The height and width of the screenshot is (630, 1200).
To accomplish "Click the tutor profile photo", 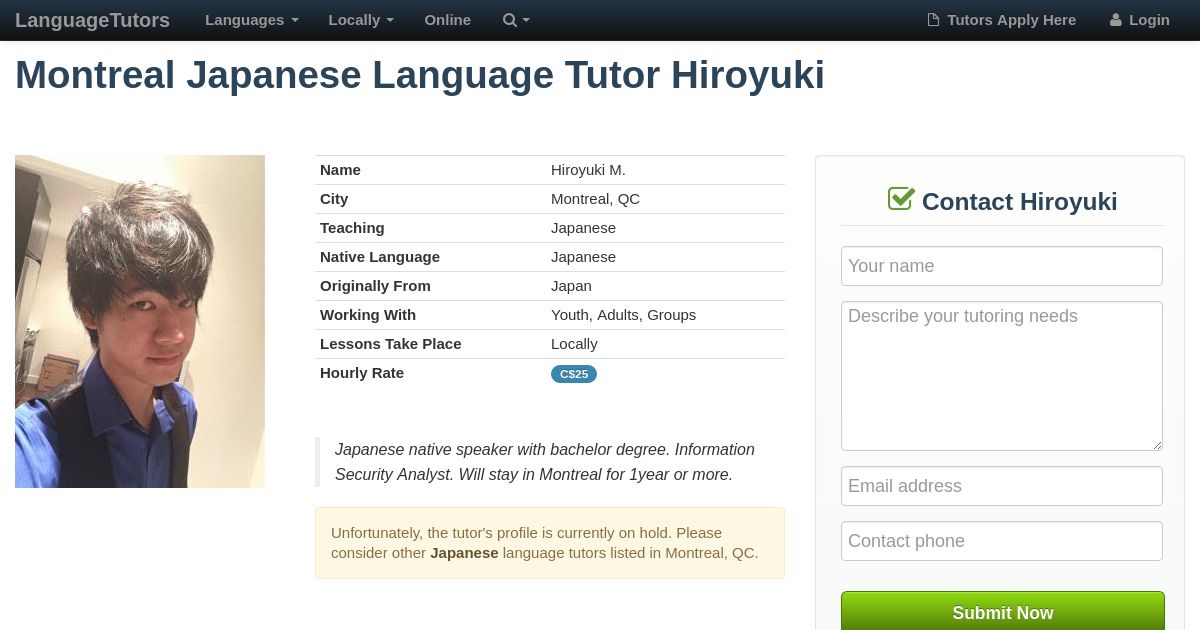I will [x=140, y=321].
